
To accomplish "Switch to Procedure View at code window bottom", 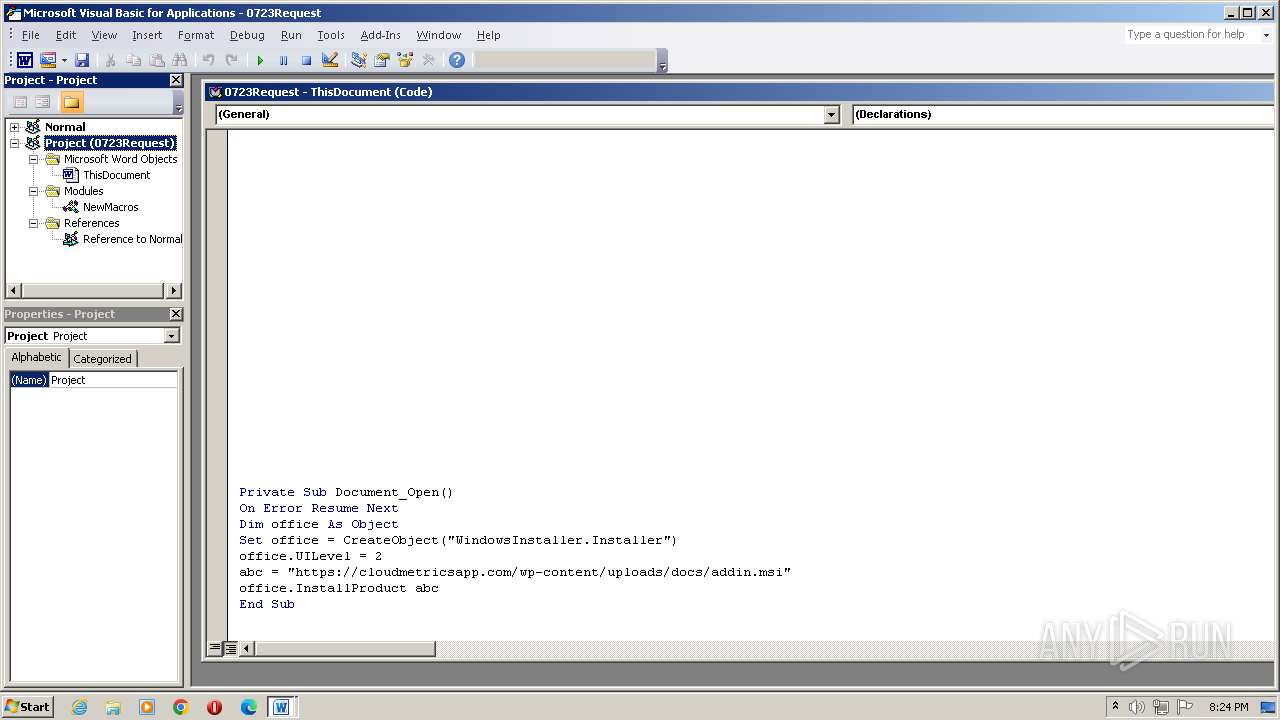I will (x=214, y=648).
